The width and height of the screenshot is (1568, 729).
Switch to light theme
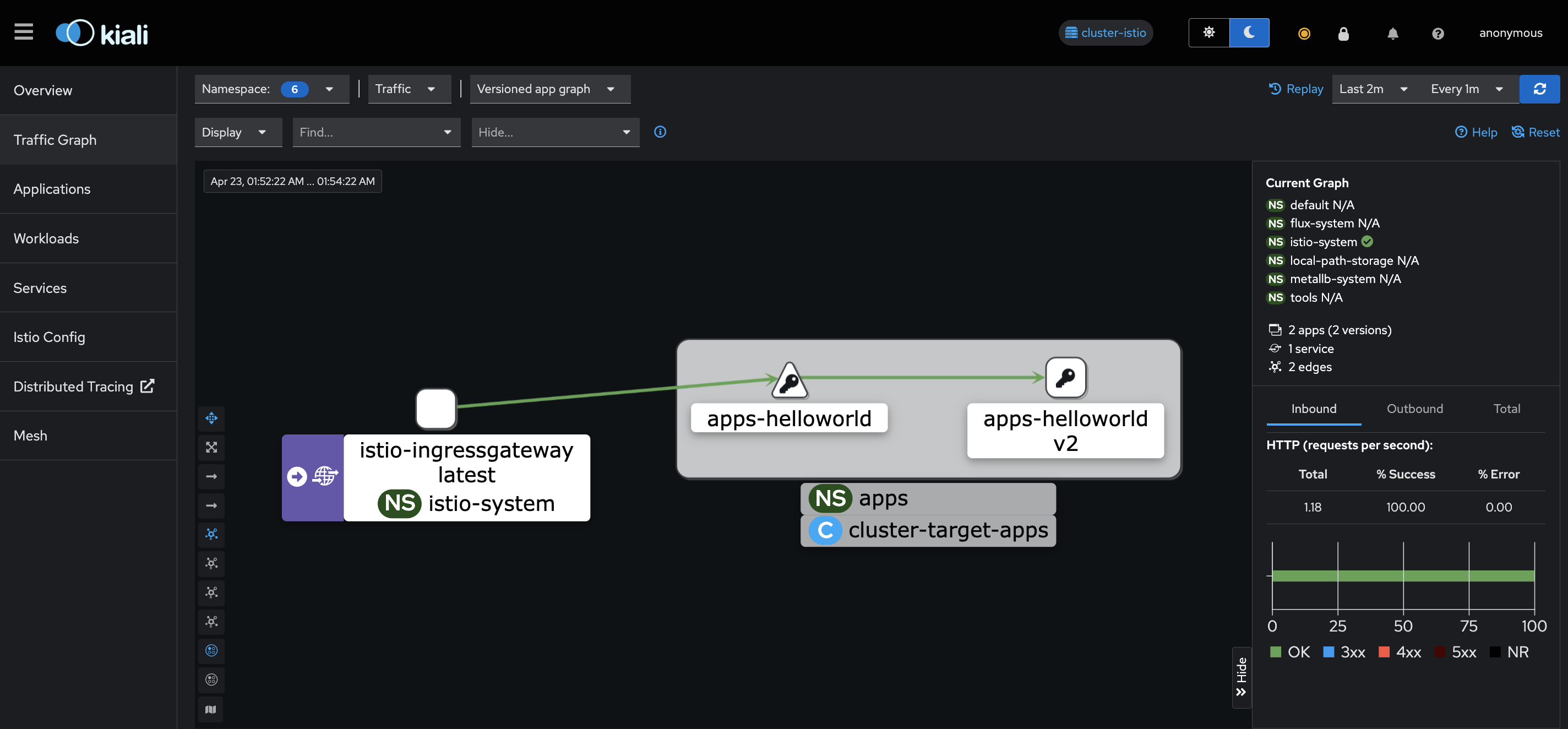(x=1208, y=33)
